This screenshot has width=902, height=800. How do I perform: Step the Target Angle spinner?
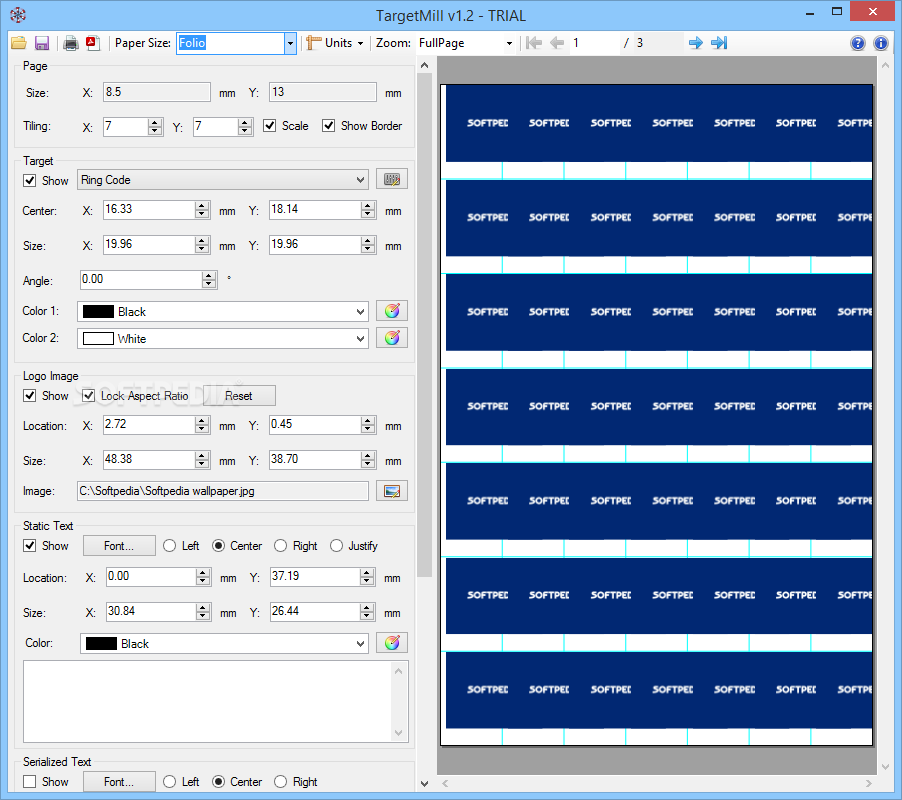point(209,280)
